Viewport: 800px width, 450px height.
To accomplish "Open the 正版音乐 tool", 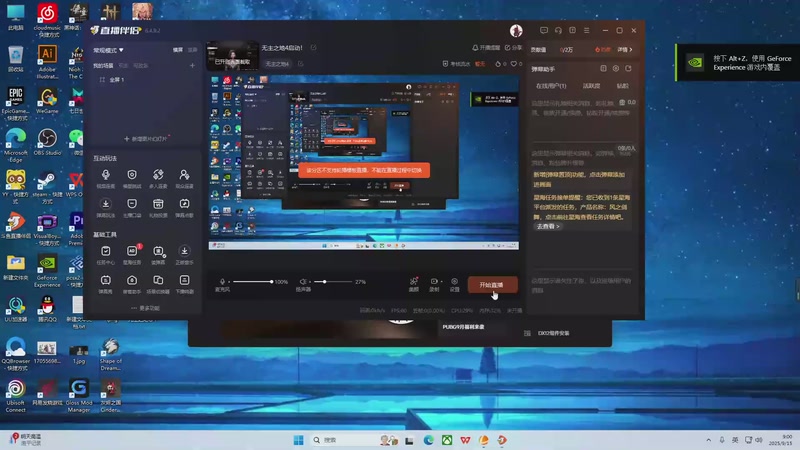I will click(184, 255).
